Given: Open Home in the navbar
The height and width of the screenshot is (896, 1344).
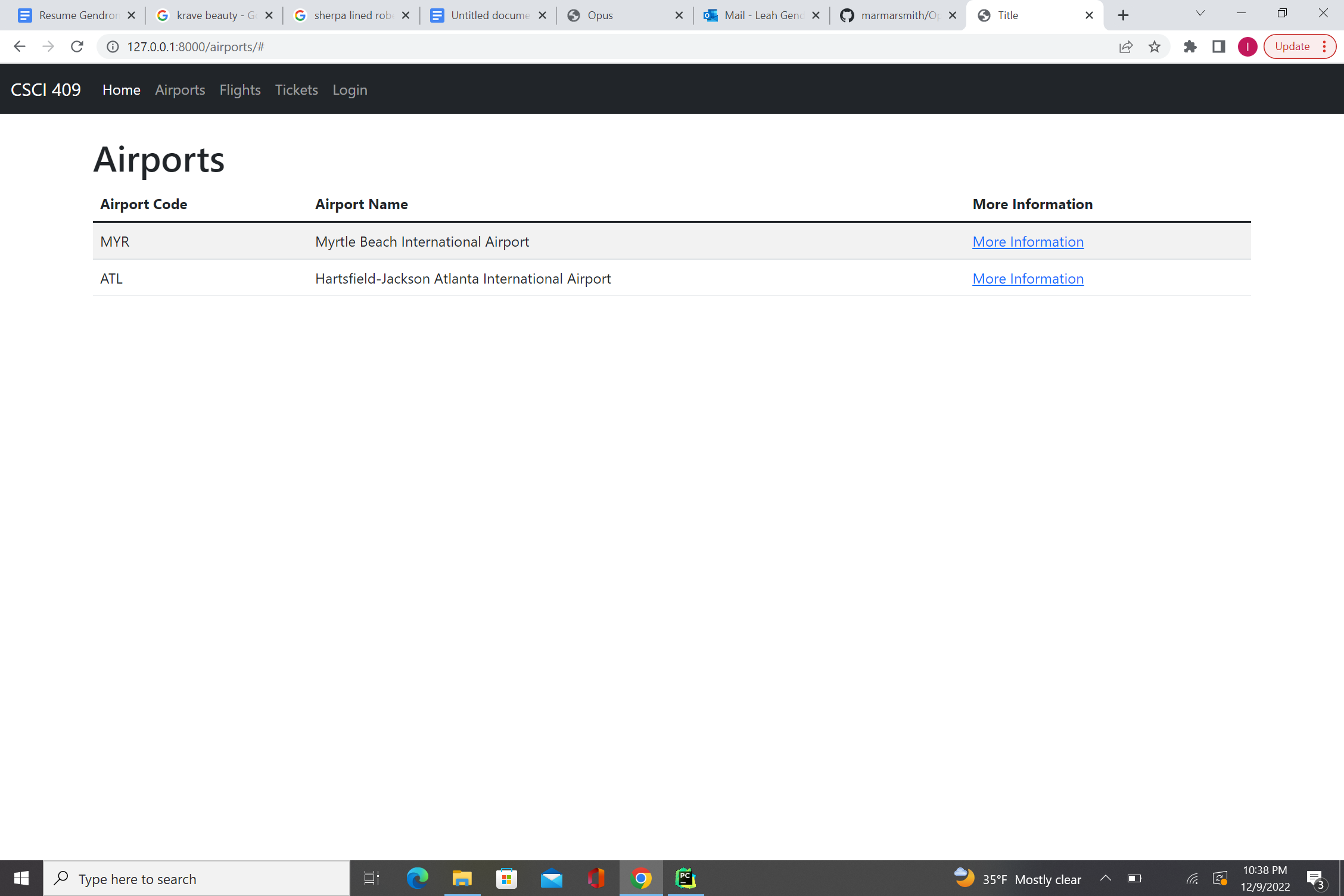Looking at the screenshot, I should point(122,89).
